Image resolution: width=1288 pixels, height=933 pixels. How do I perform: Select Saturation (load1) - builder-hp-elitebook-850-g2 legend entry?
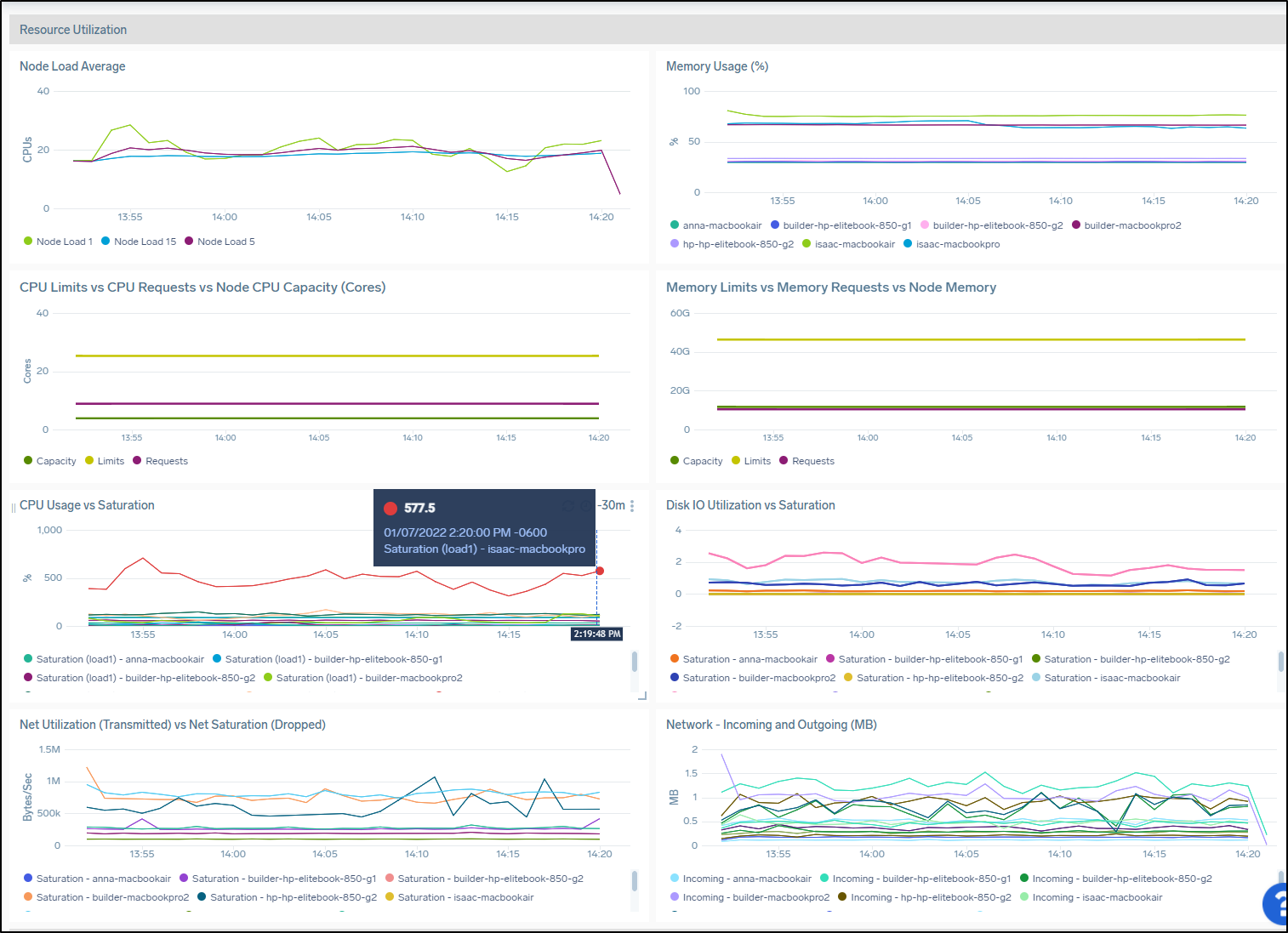pos(140,678)
